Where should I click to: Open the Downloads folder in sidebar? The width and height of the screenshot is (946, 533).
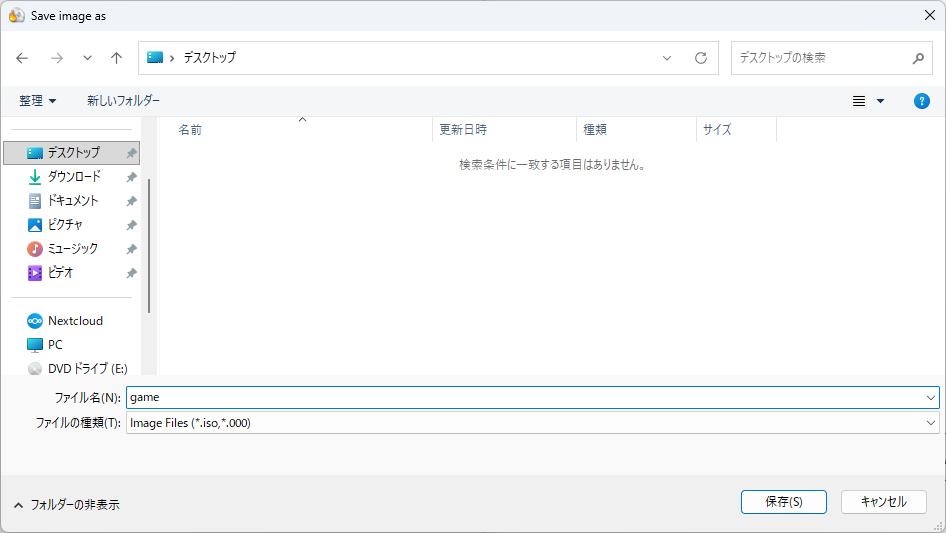click(74, 176)
